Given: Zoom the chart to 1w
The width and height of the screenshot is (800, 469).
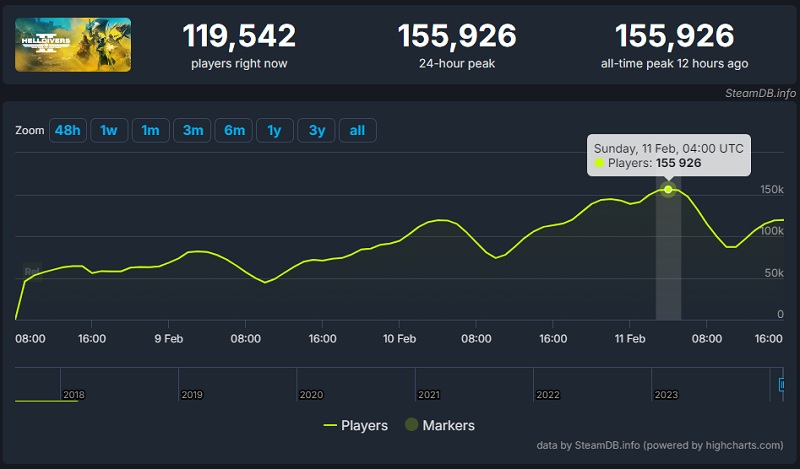Looking at the screenshot, I should 109,131.
